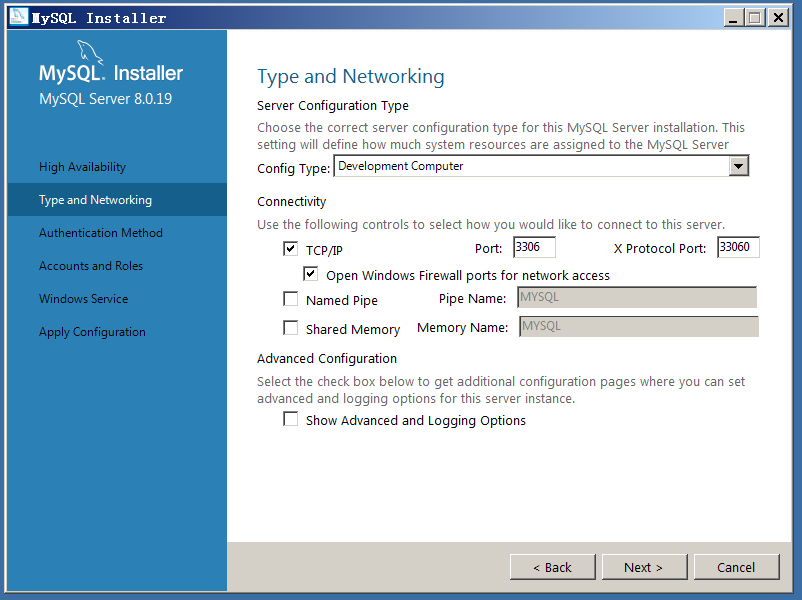This screenshot has height=600, width=802.
Task: Open Accounts and Roles step
Action: click(x=91, y=265)
